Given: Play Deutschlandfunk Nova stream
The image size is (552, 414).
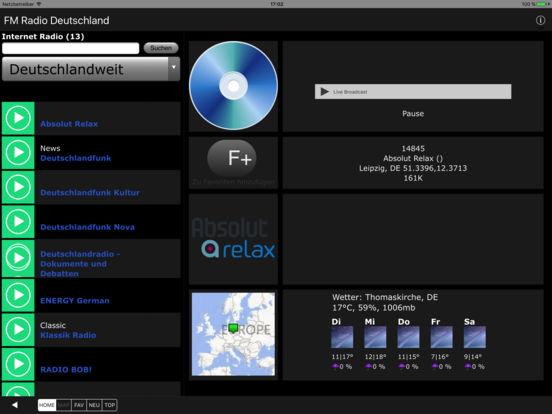Looking at the screenshot, I should point(18,222).
